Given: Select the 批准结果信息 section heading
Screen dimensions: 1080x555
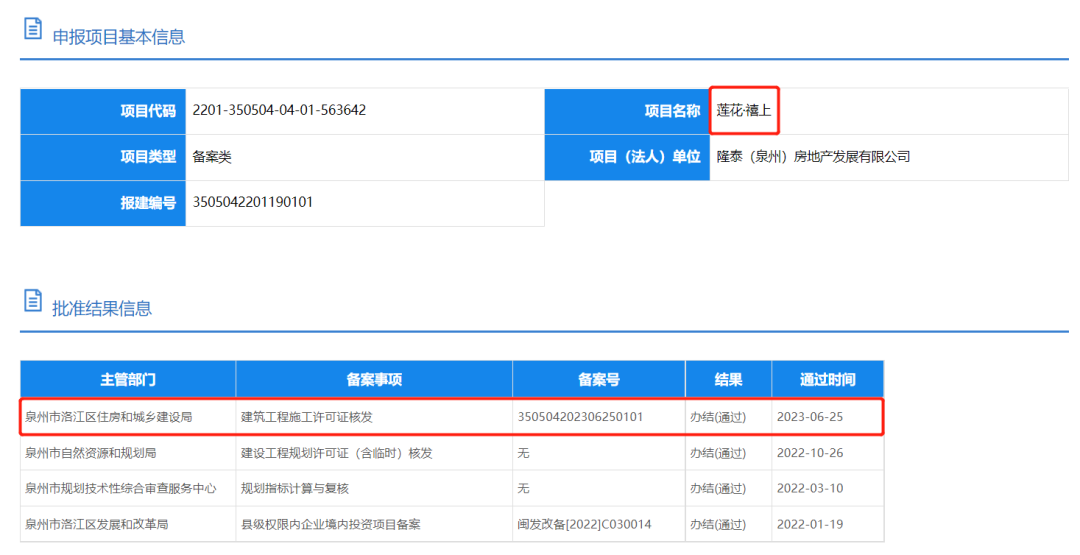Looking at the screenshot, I should (x=102, y=308).
